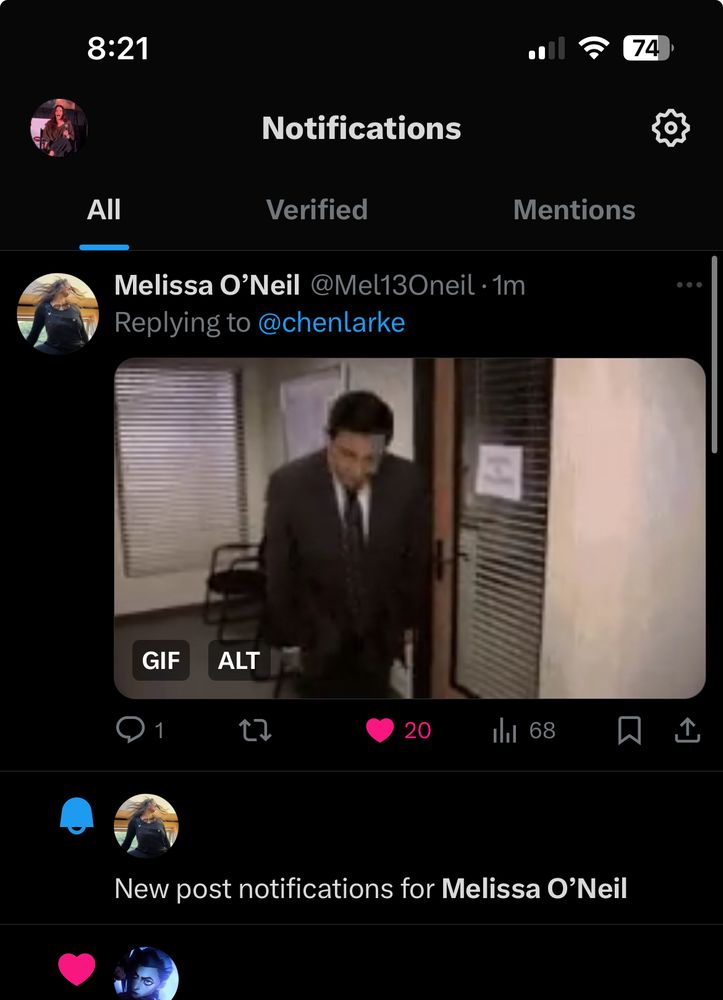Switch to the Mentions tab
The height and width of the screenshot is (1000, 723).
(574, 209)
